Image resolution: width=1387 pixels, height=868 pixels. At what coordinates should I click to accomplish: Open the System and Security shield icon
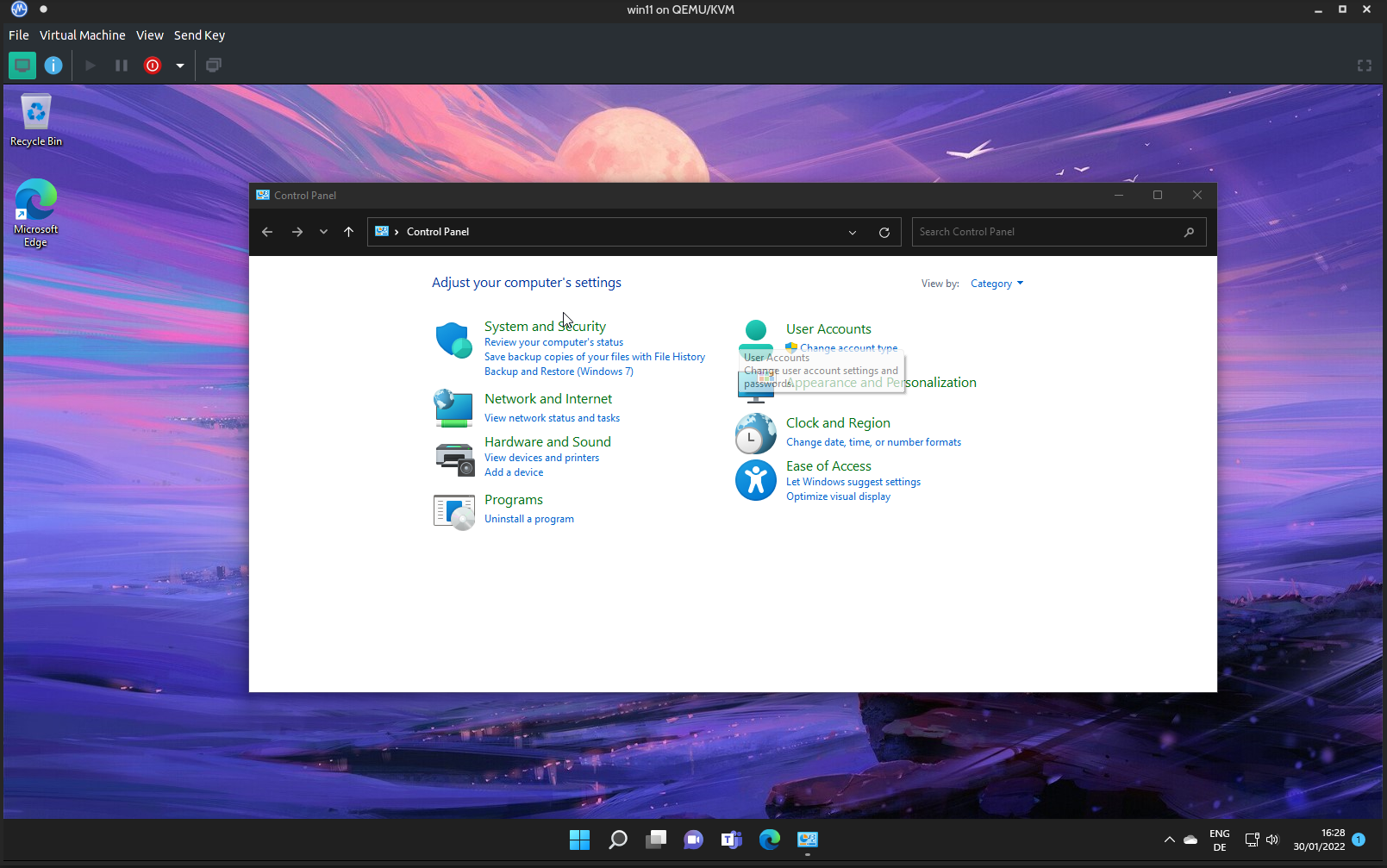(x=453, y=340)
